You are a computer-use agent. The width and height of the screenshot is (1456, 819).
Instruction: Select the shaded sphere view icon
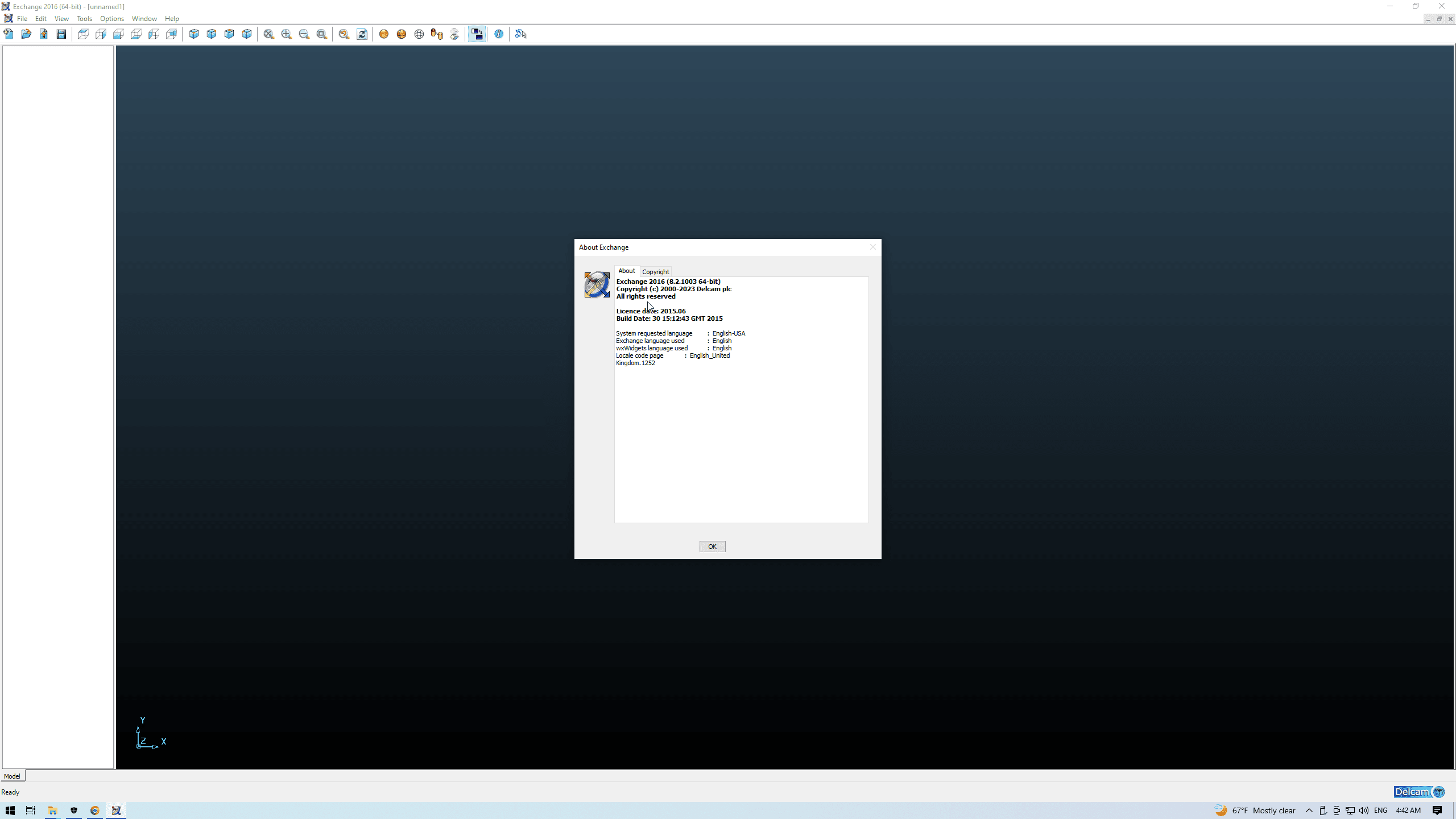(x=384, y=34)
